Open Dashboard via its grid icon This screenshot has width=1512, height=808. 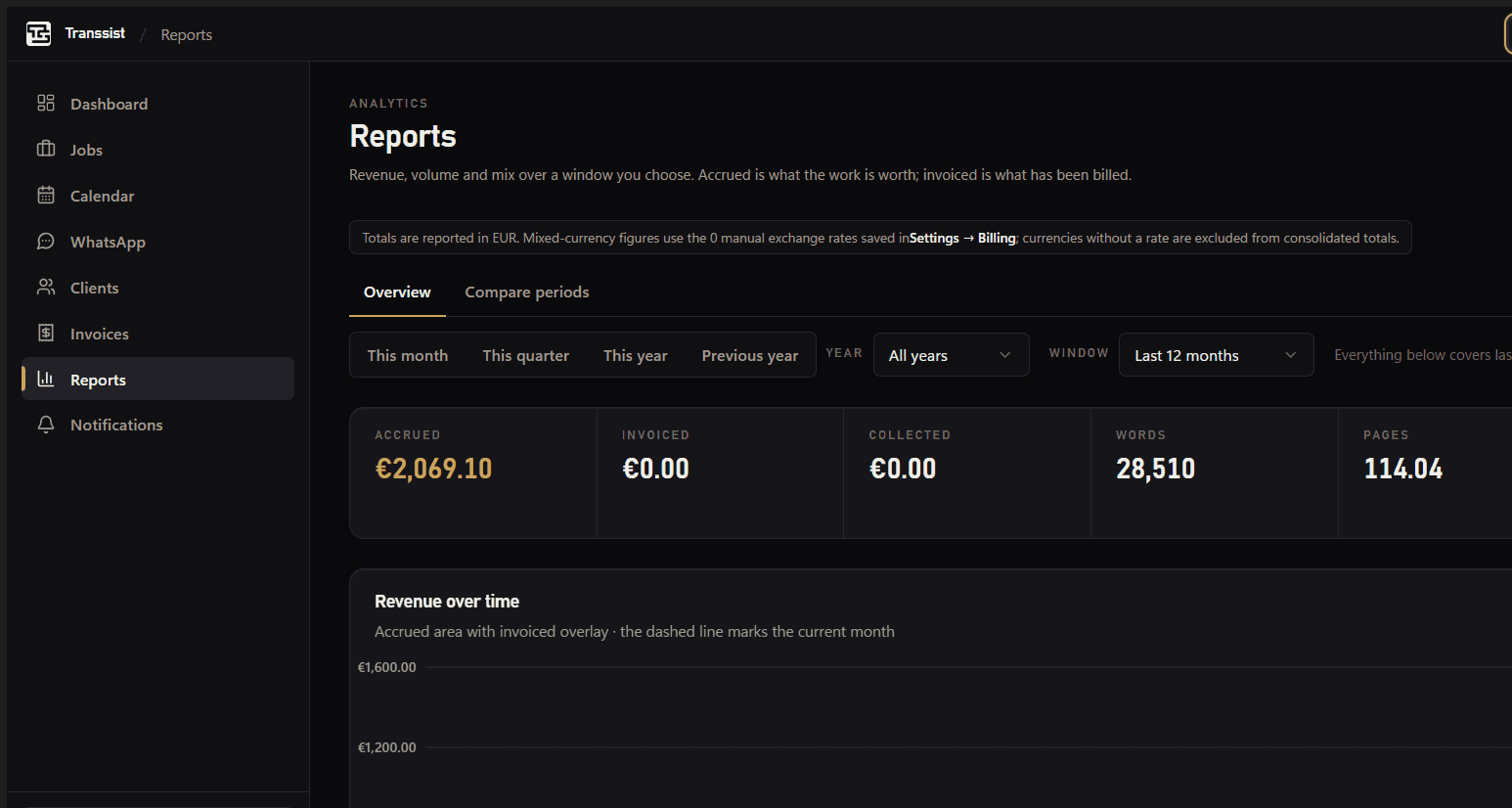(46, 103)
